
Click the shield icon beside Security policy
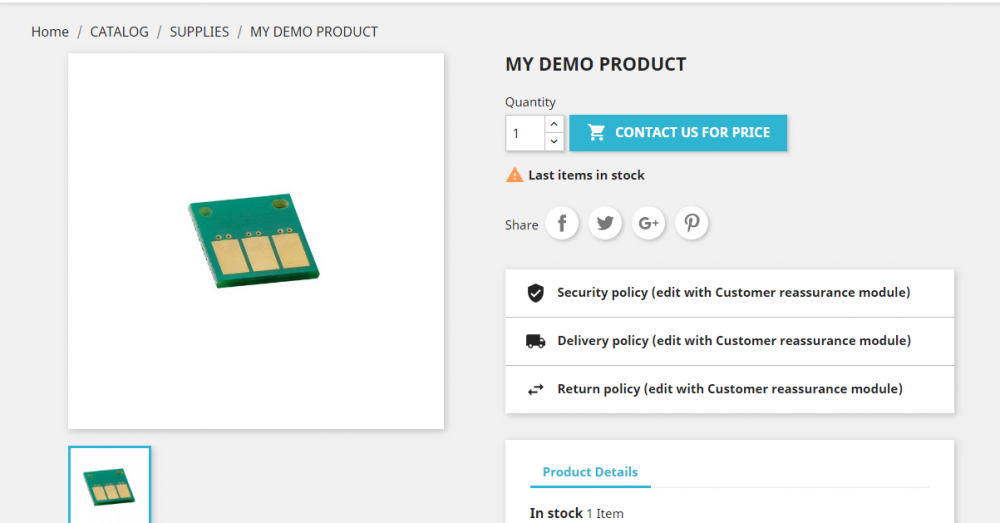(x=536, y=293)
